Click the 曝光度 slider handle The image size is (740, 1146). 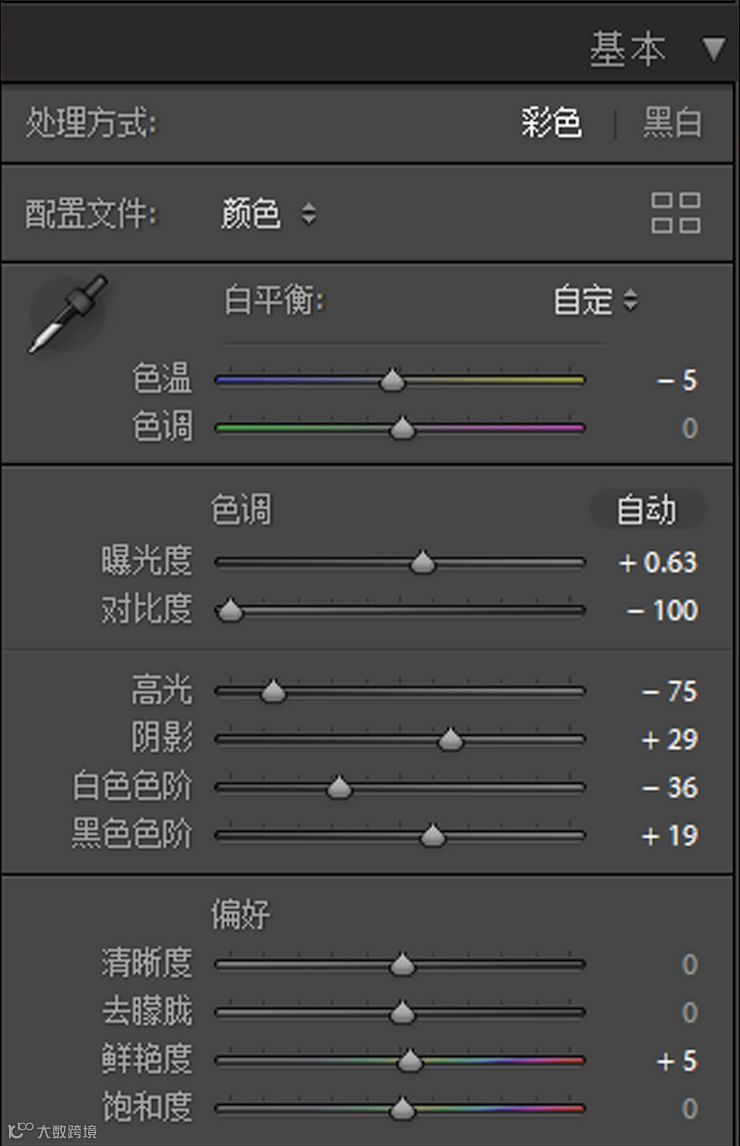423,563
